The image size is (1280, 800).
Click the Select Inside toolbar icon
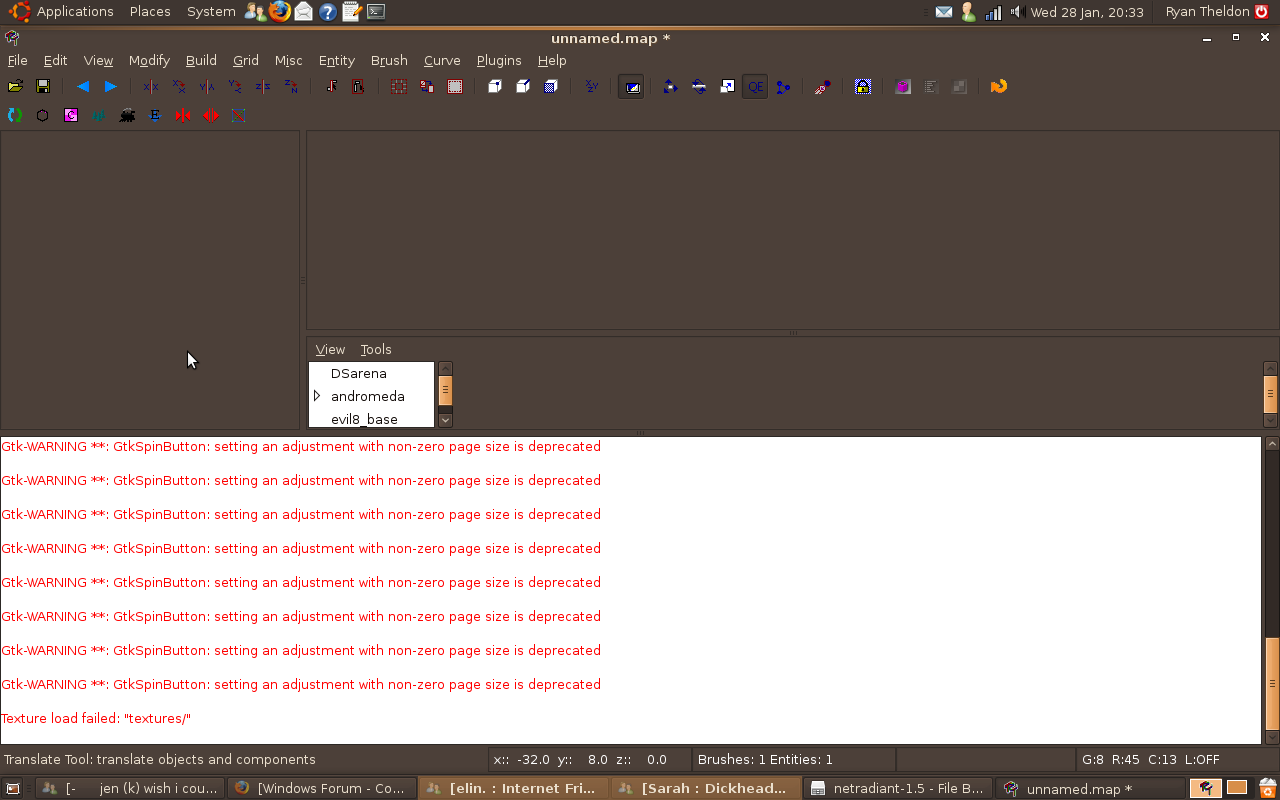pos(359,87)
